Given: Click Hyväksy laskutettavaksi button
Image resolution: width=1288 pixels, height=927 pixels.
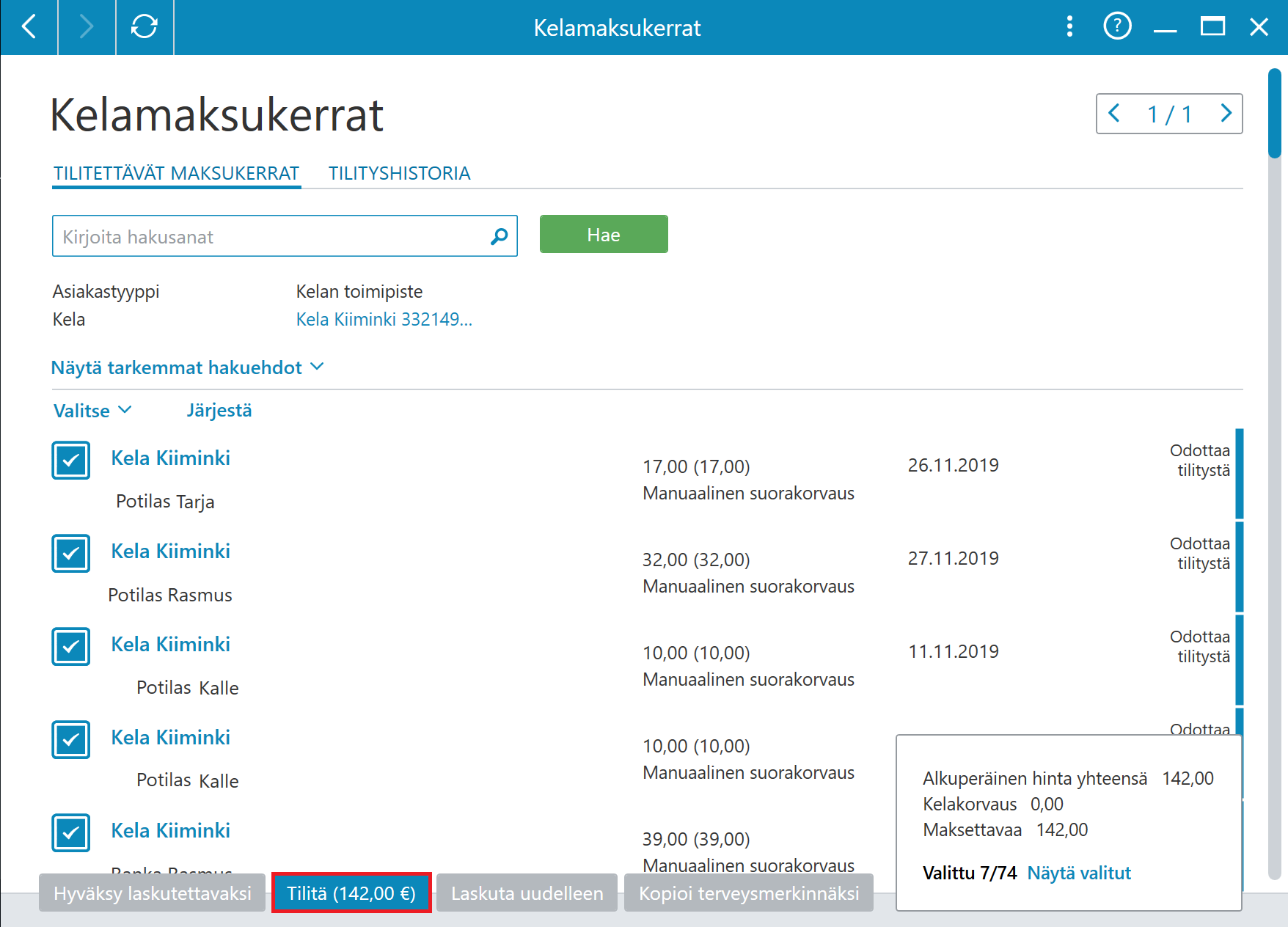Looking at the screenshot, I should click(x=153, y=893).
